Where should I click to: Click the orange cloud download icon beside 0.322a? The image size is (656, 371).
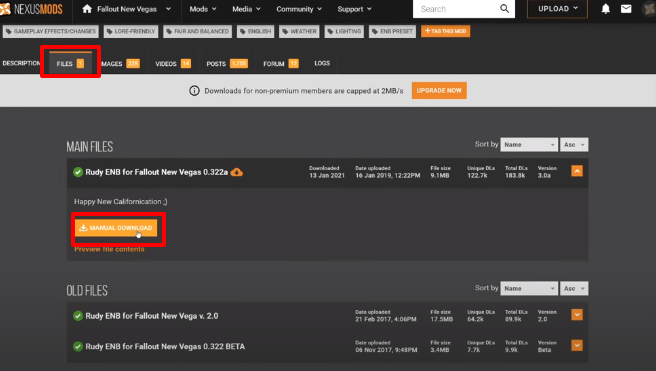(x=237, y=172)
